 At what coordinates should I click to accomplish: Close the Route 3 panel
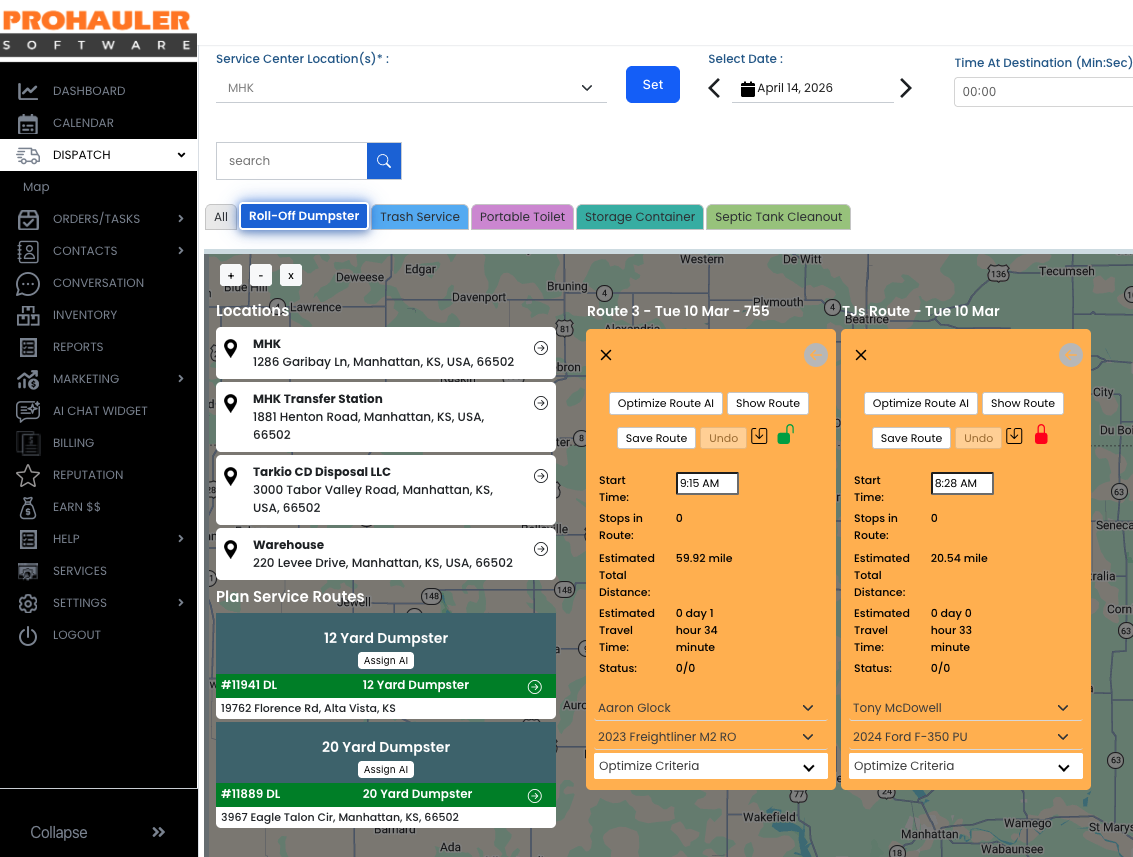tap(606, 355)
